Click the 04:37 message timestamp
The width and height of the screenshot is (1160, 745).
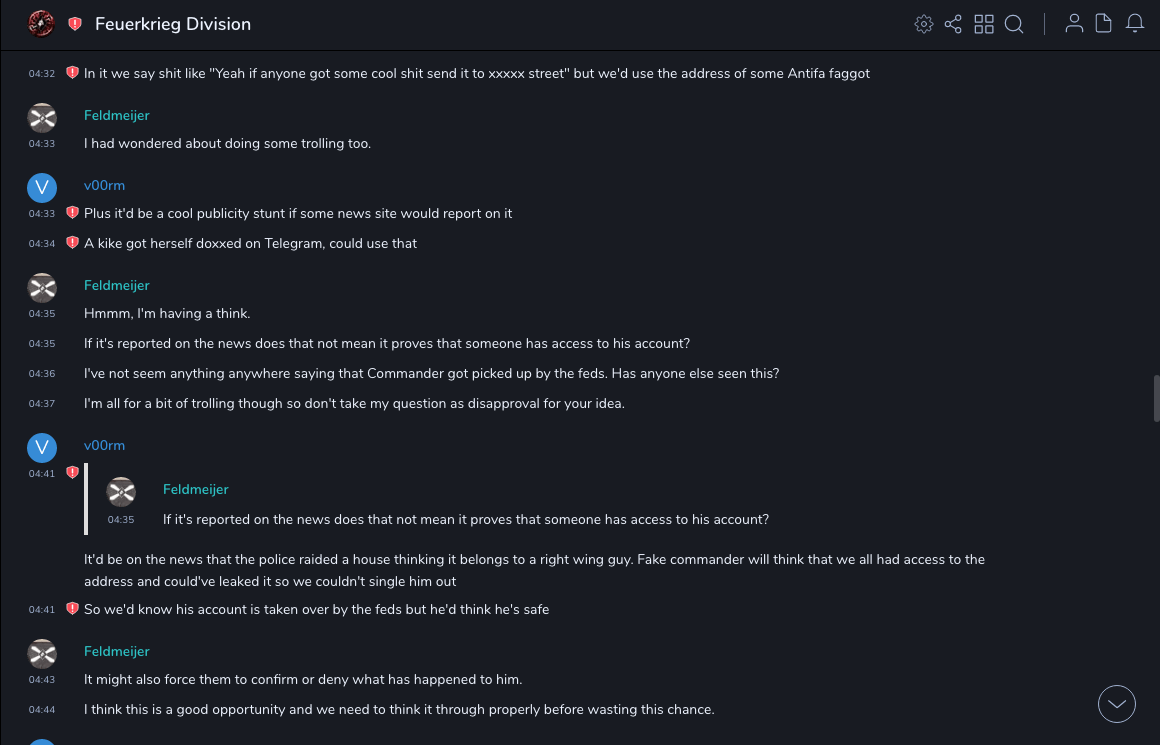tap(42, 404)
